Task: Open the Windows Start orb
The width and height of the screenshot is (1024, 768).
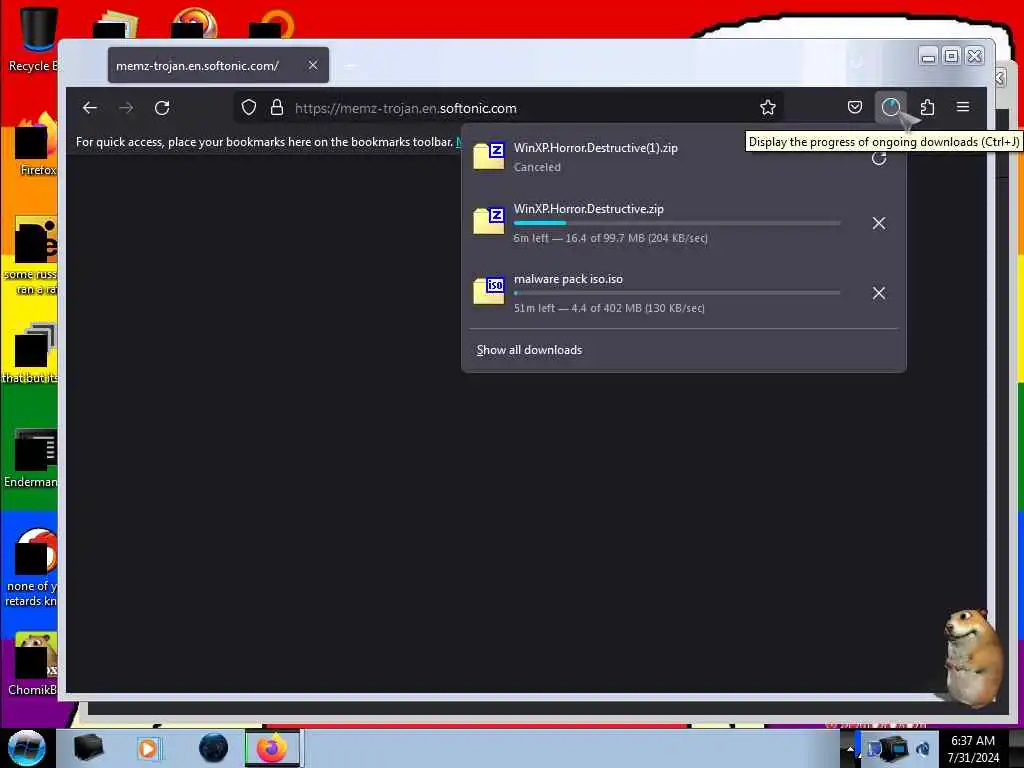Action: tap(26, 748)
